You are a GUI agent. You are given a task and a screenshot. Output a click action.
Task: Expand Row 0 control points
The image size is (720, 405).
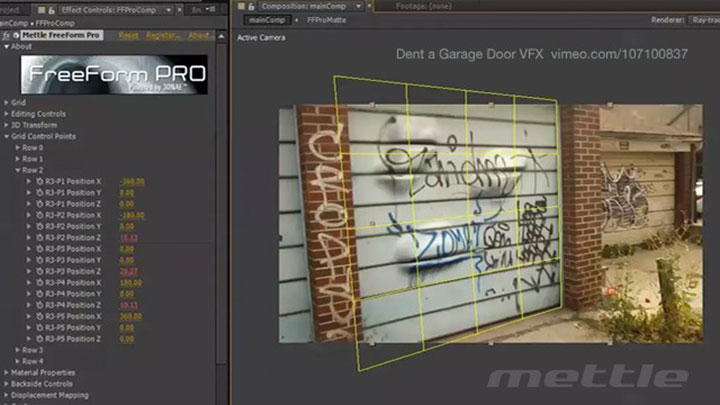click(17, 147)
